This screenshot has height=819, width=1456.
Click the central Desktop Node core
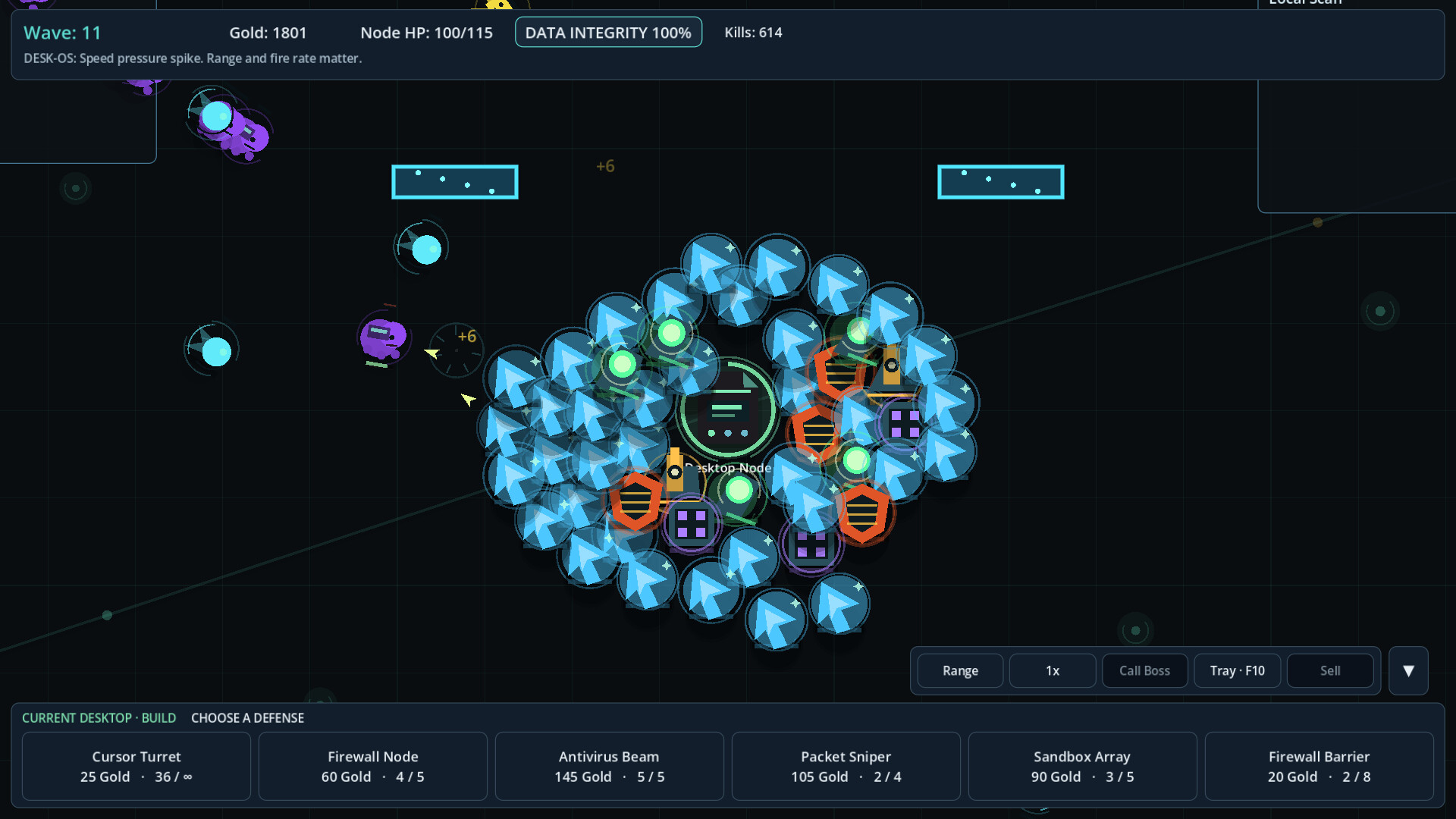726,410
